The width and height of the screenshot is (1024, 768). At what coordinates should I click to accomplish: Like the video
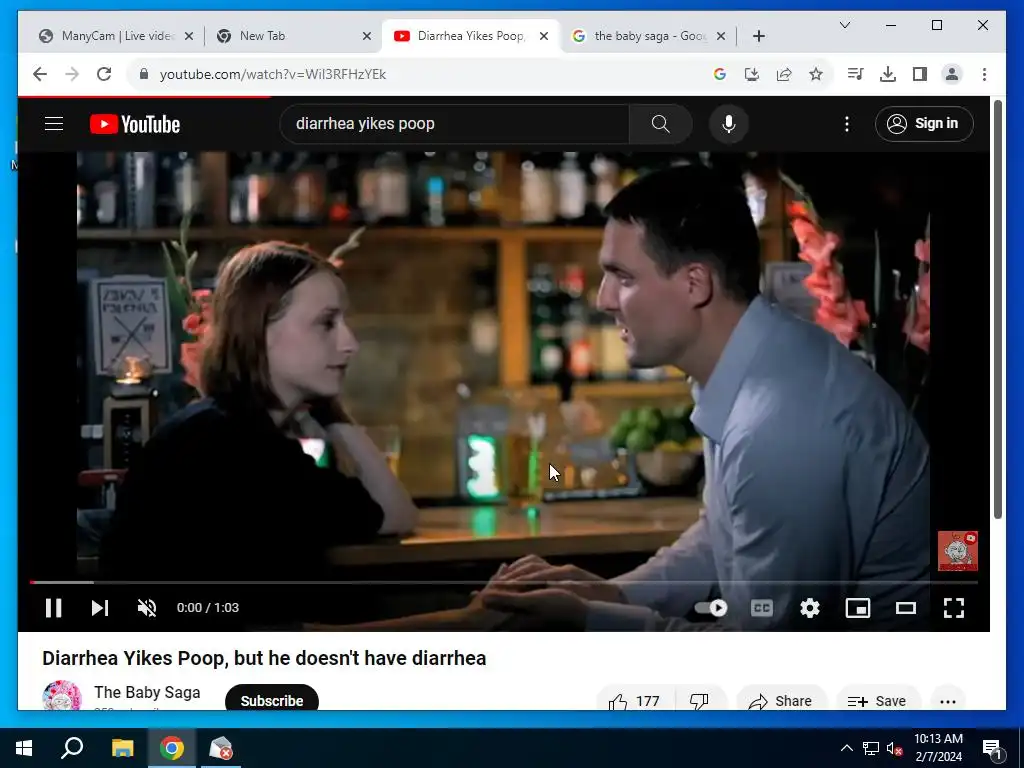coord(635,699)
